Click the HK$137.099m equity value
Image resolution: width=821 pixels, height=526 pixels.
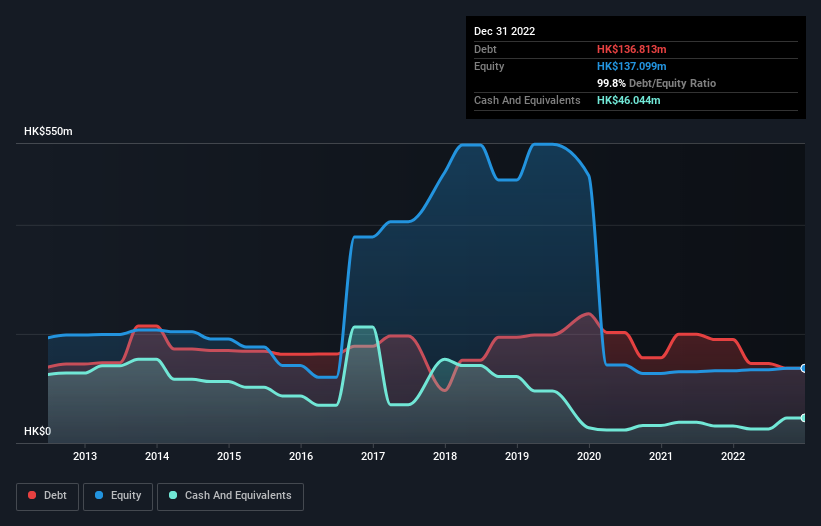pyautogui.click(x=631, y=66)
